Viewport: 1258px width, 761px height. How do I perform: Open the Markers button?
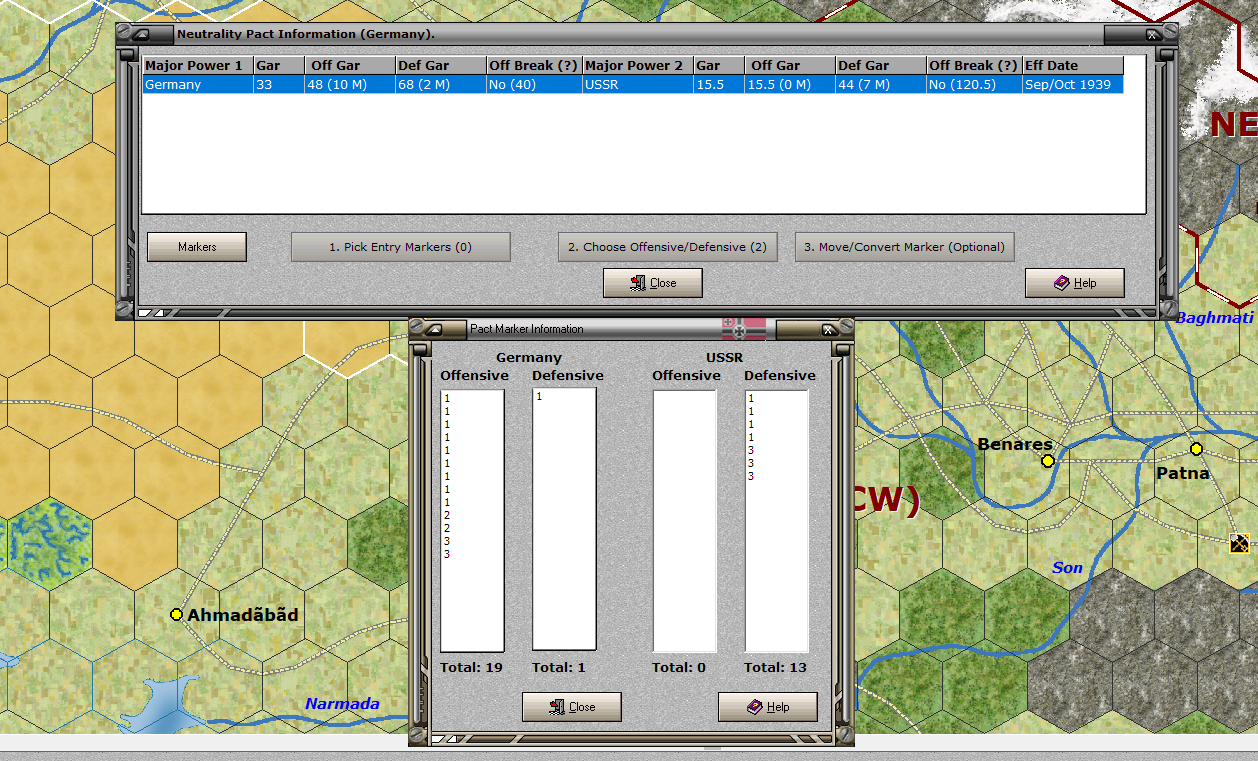click(x=197, y=247)
